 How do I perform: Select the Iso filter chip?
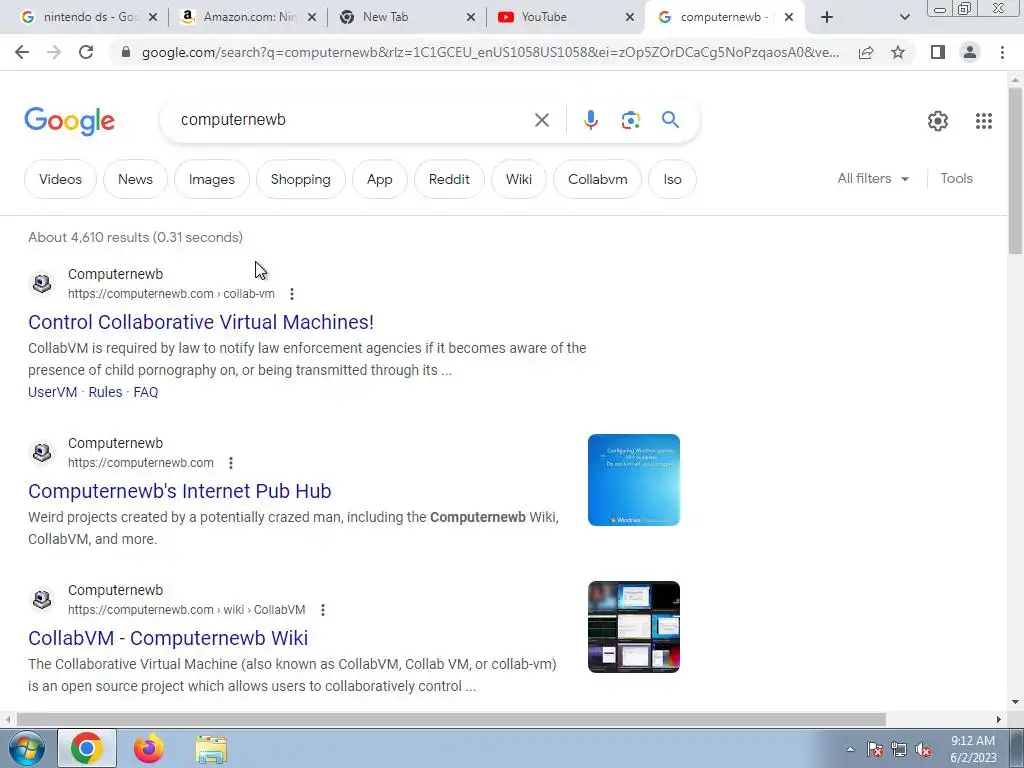(672, 179)
